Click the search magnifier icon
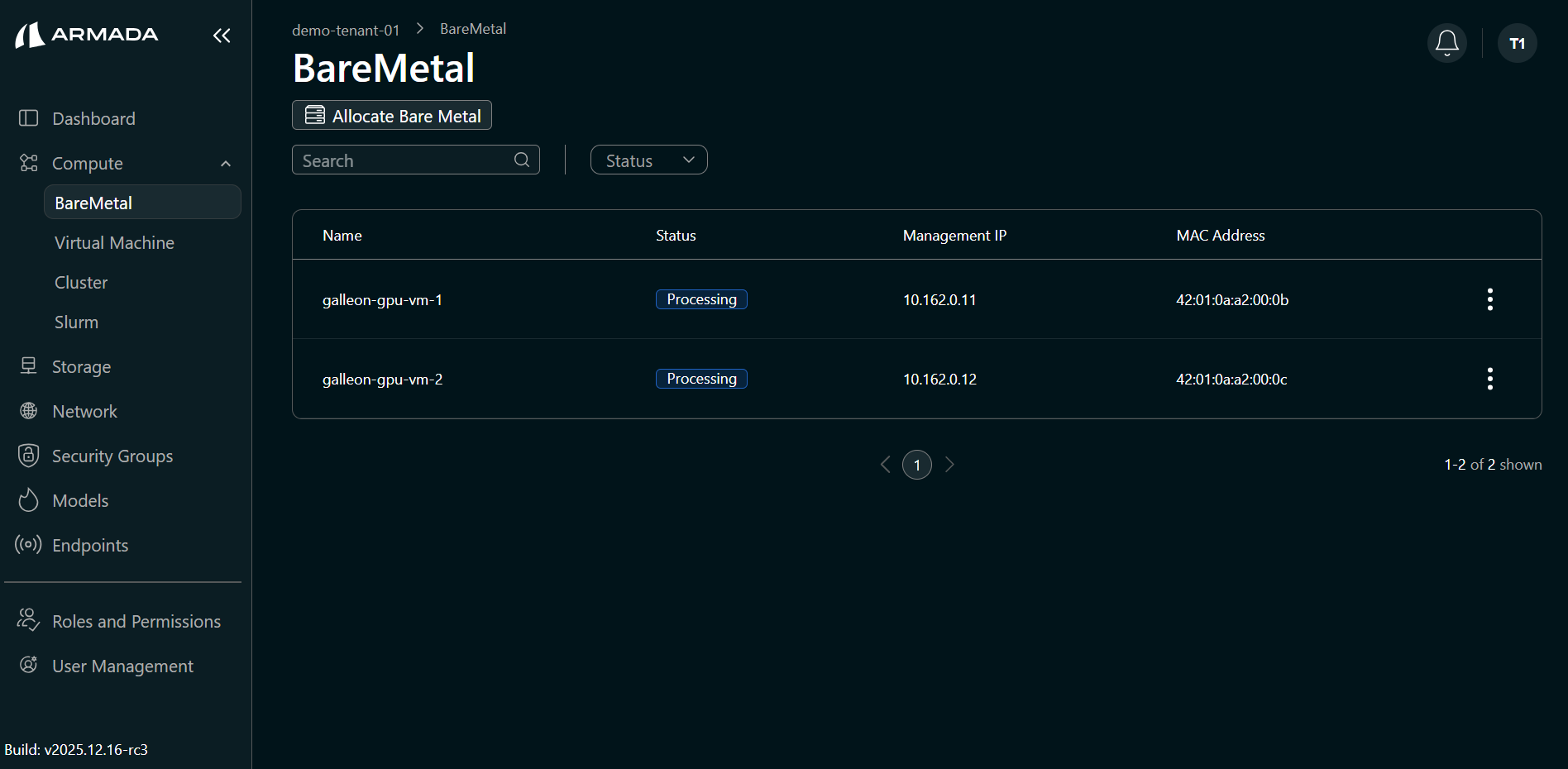 [522, 160]
